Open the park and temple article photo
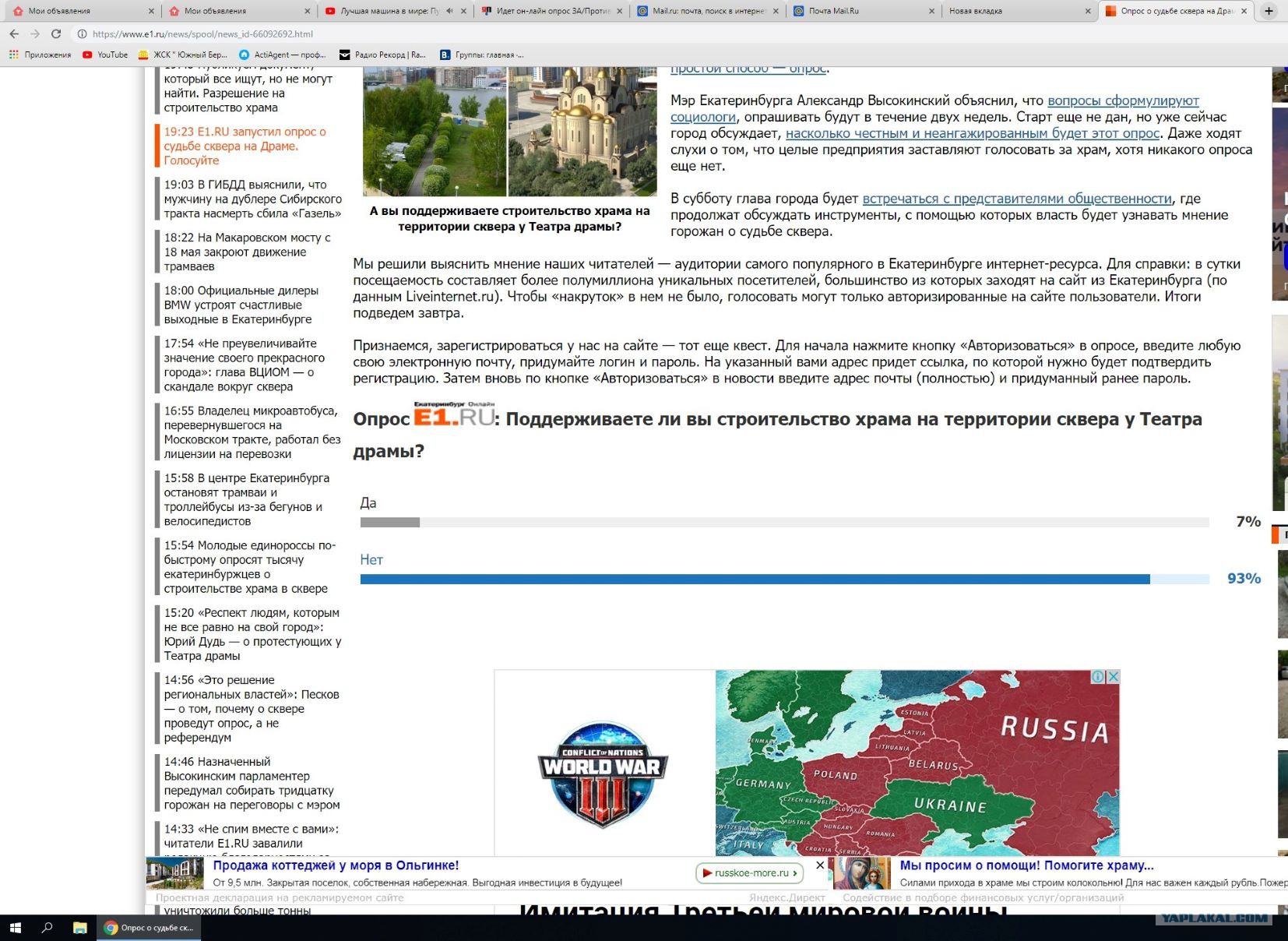 coord(510,132)
